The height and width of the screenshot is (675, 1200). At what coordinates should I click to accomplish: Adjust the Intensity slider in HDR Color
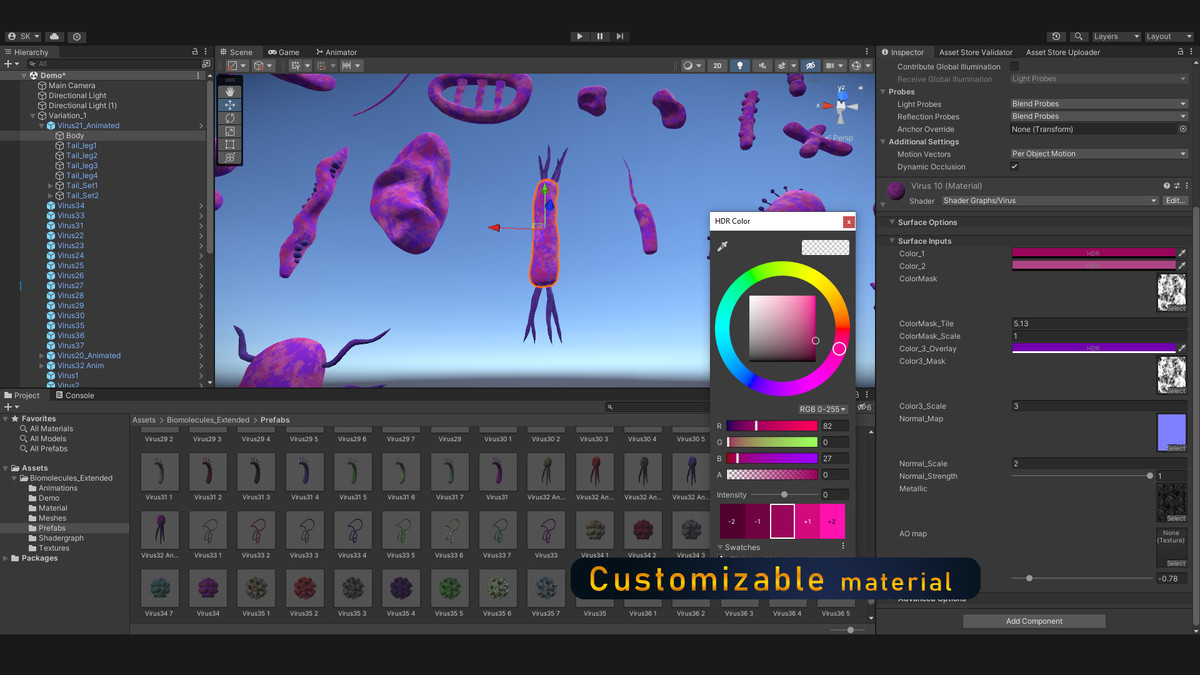[783, 495]
